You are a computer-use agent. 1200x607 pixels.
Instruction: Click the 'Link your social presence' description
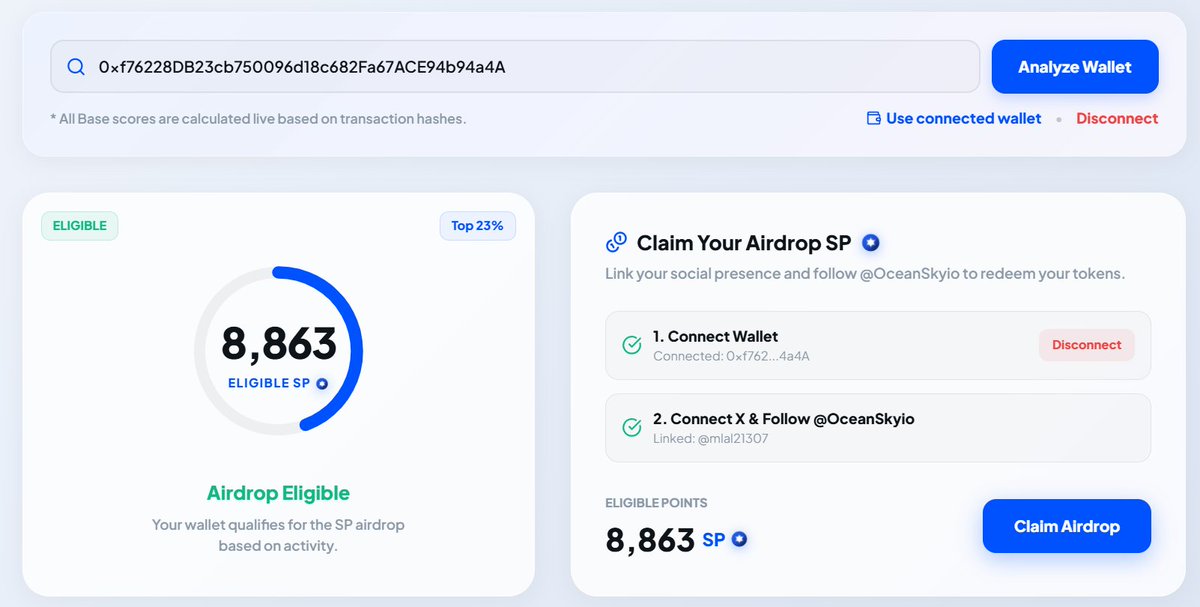coord(865,273)
